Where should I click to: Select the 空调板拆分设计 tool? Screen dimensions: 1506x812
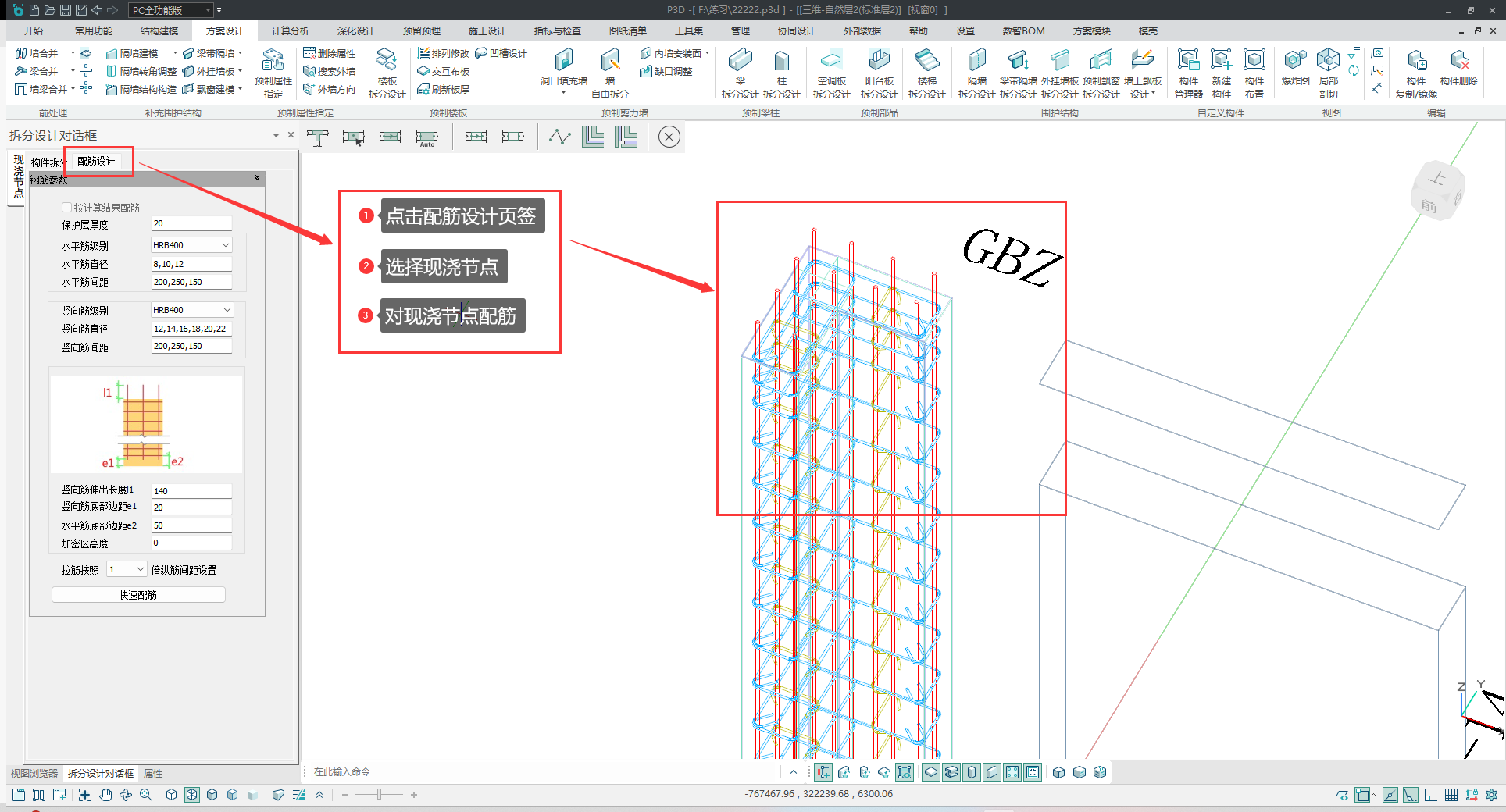click(831, 62)
